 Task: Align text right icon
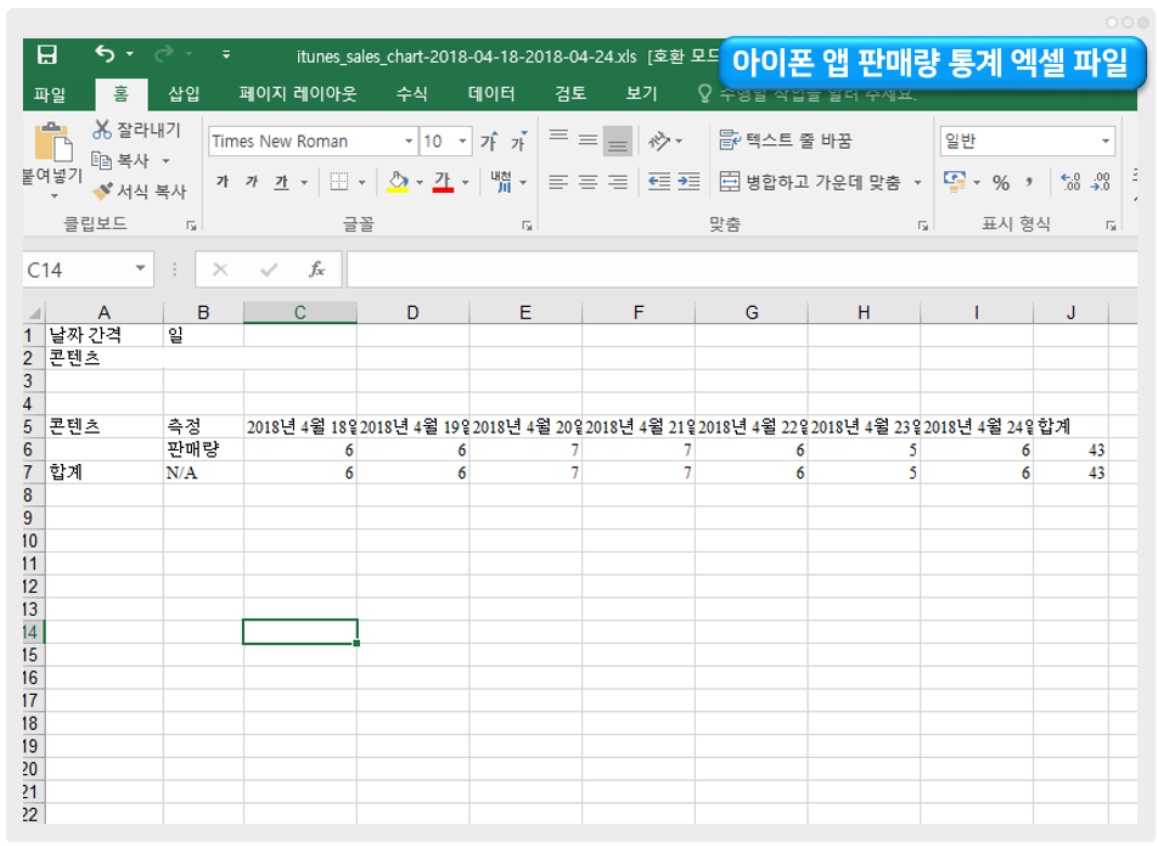618,181
